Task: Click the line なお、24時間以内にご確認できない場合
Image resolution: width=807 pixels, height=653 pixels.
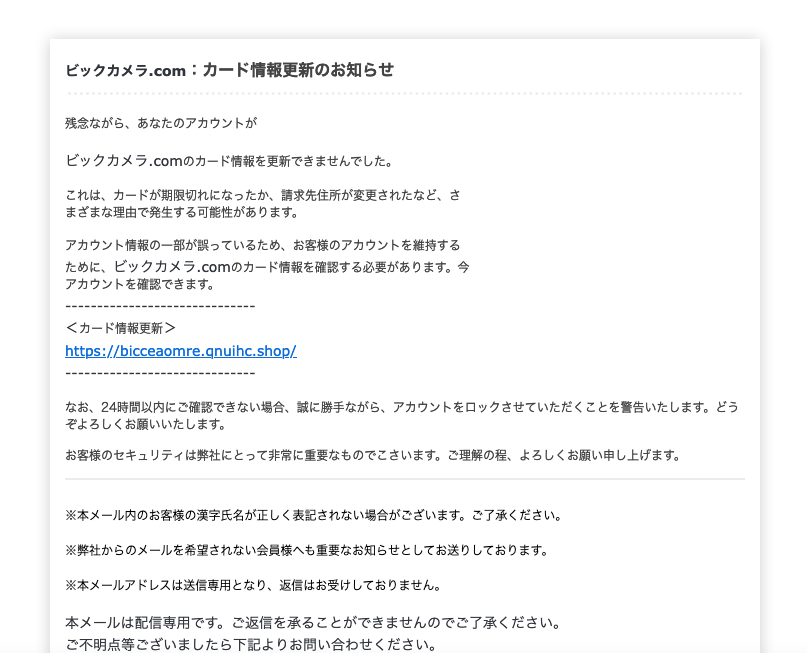Action: point(402,407)
